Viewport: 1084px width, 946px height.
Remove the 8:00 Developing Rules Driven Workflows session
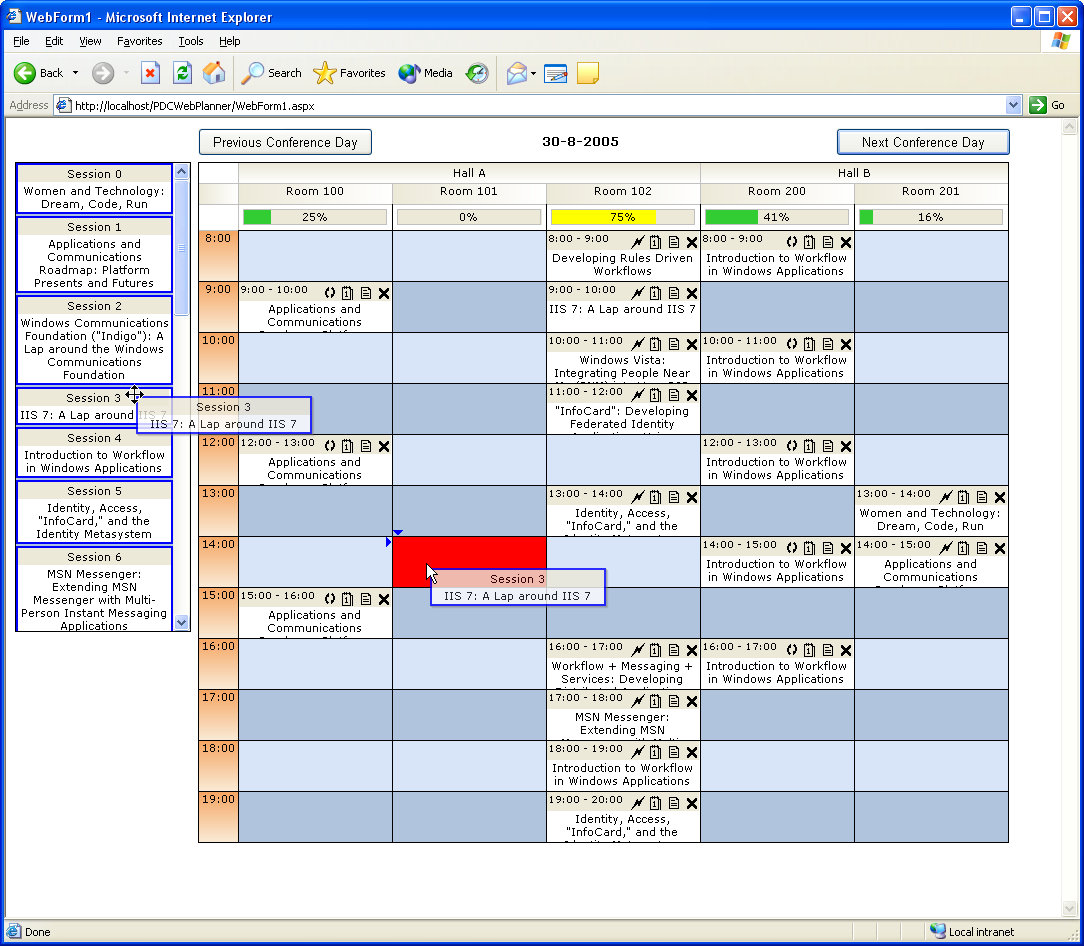point(691,242)
